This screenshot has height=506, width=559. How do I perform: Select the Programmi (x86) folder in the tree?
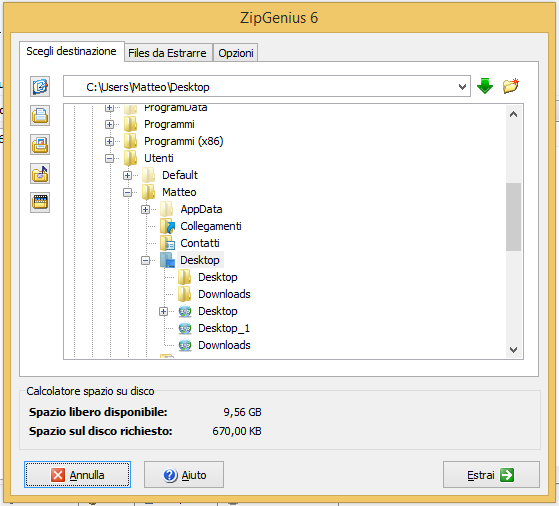click(184, 142)
